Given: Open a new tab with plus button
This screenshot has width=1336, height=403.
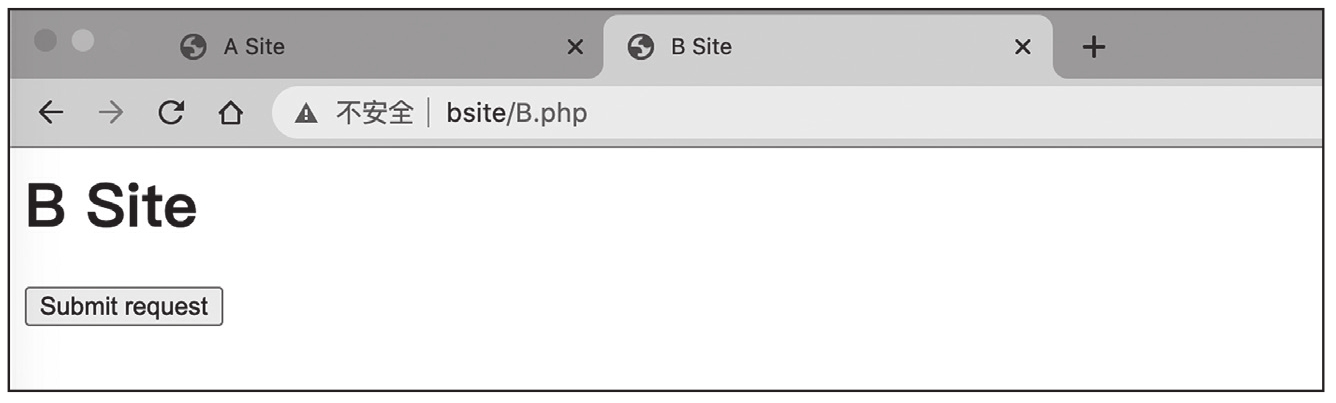Looking at the screenshot, I should coord(1094,47).
